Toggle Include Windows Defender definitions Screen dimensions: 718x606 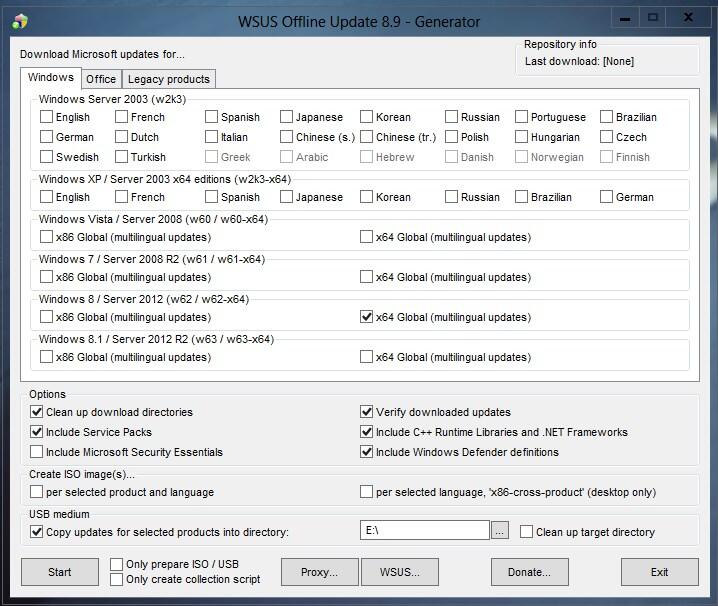pyautogui.click(x=366, y=452)
